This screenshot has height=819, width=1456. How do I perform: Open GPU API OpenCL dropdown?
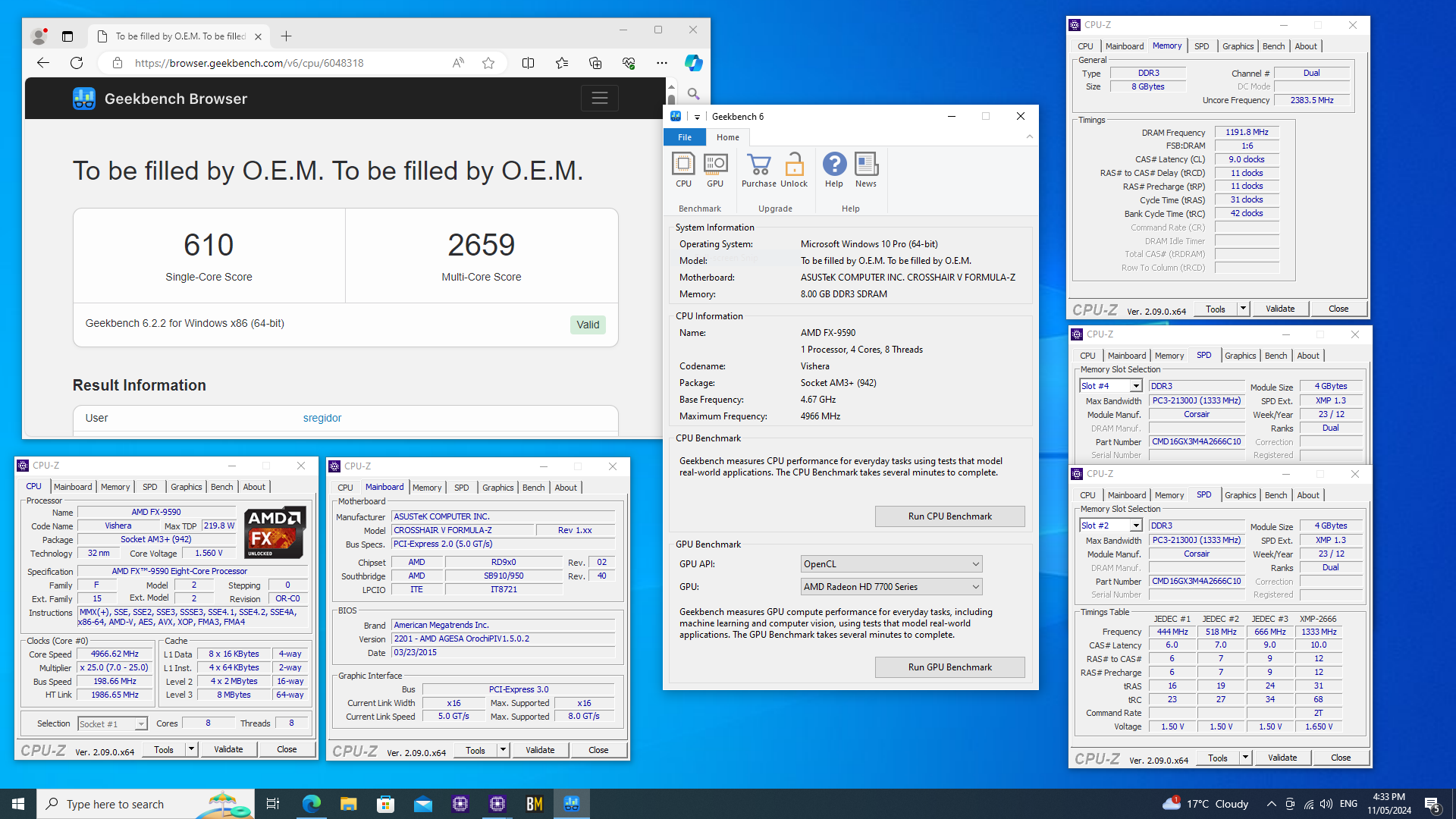coord(891,564)
